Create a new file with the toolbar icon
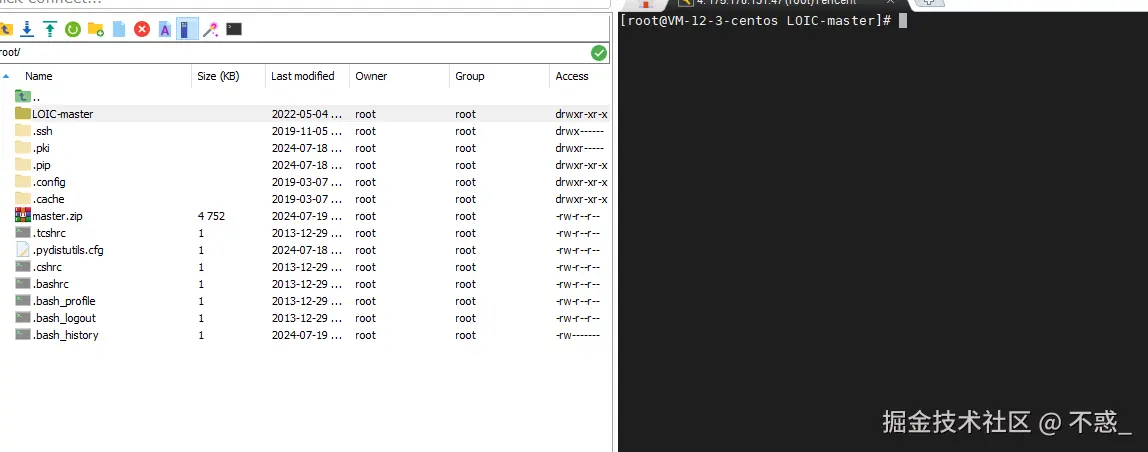Image resolution: width=1148 pixels, height=452 pixels. [x=119, y=29]
